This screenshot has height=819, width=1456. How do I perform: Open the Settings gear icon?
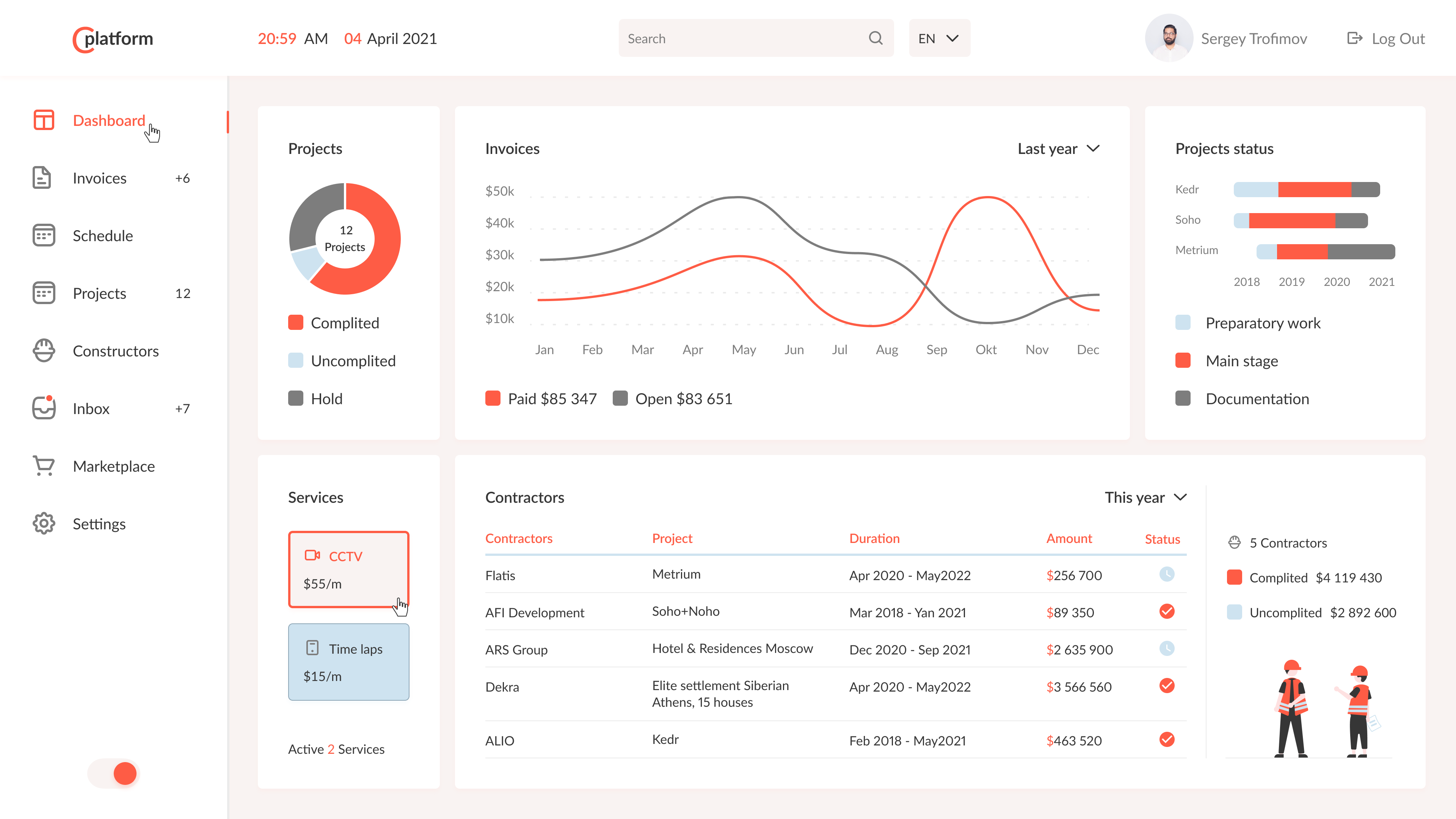click(44, 523)
